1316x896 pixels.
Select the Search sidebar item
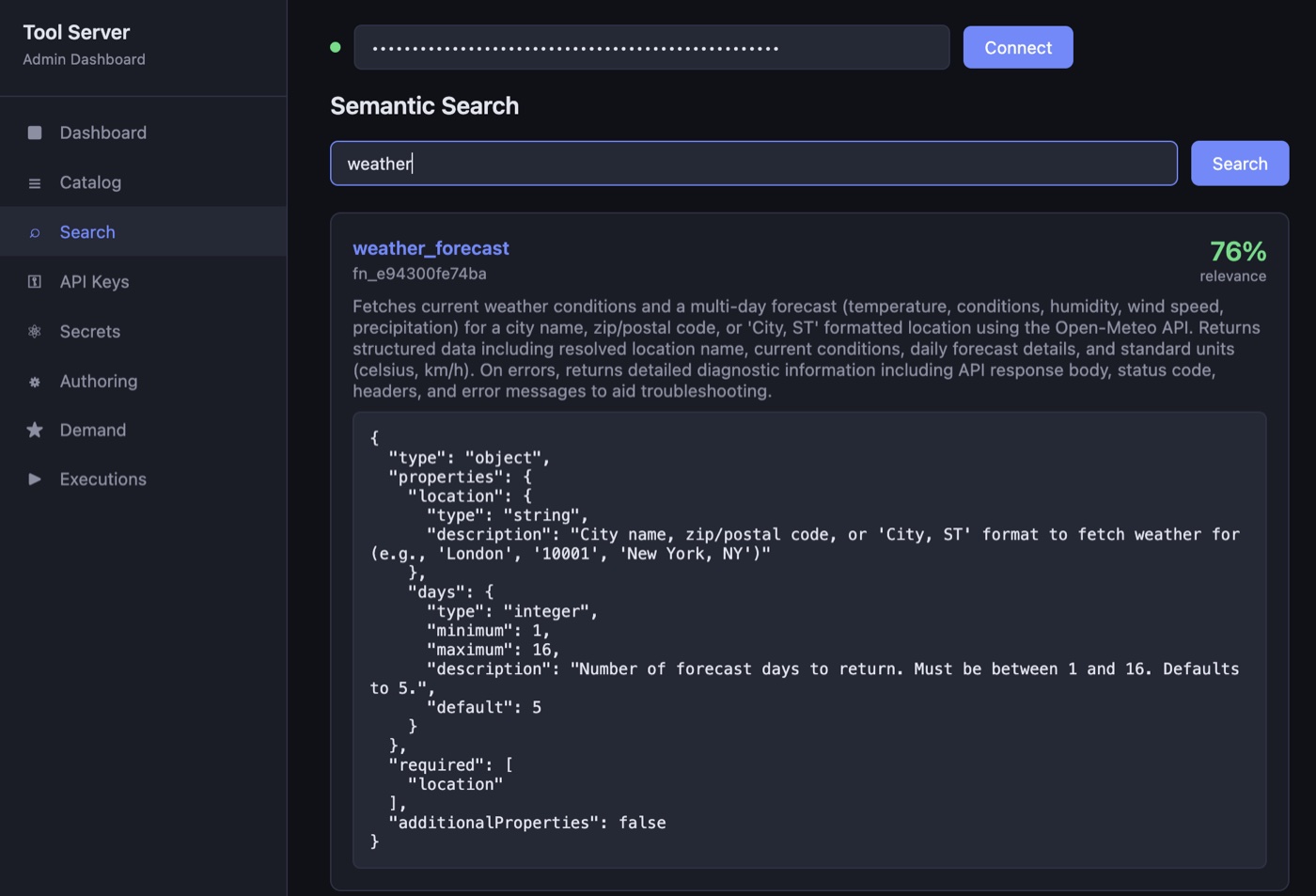click(x=143, y=231)
